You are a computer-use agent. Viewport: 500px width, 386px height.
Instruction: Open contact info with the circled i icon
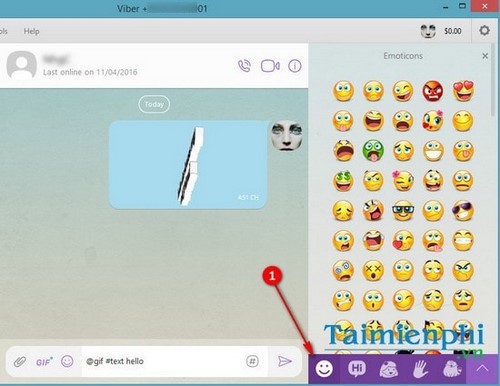coord(295,66)
